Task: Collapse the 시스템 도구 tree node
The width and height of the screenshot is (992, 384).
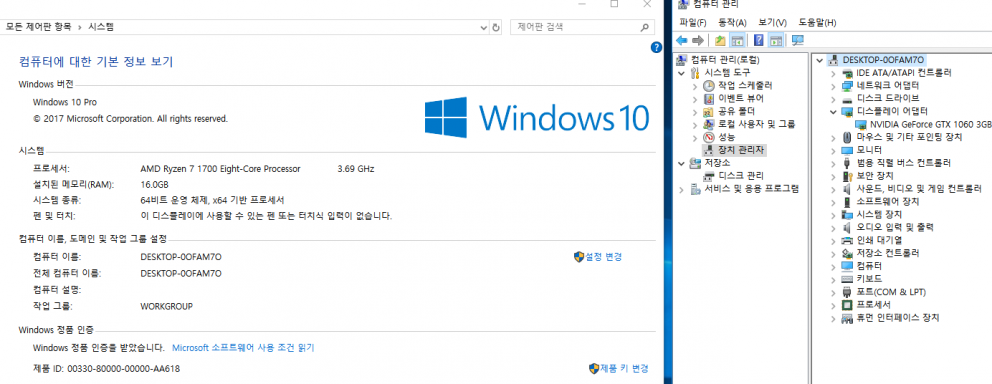Action: point(681,73)
